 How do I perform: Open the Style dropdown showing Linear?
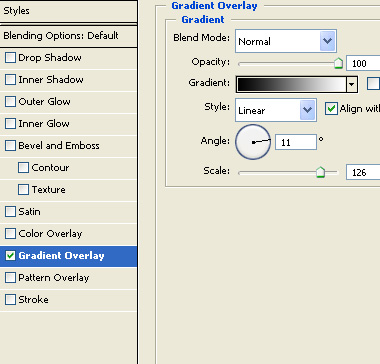coord(276,110)
